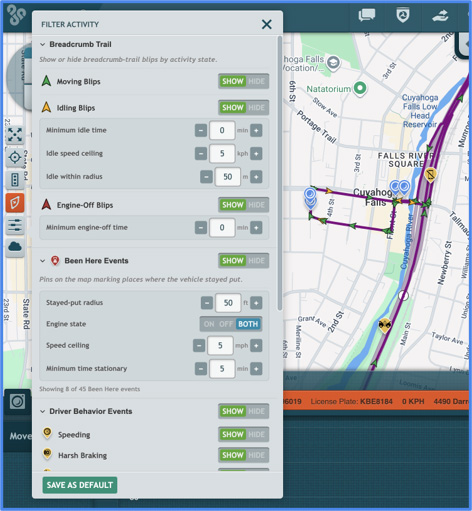Click the traffic light map tool

pos(15,180)
